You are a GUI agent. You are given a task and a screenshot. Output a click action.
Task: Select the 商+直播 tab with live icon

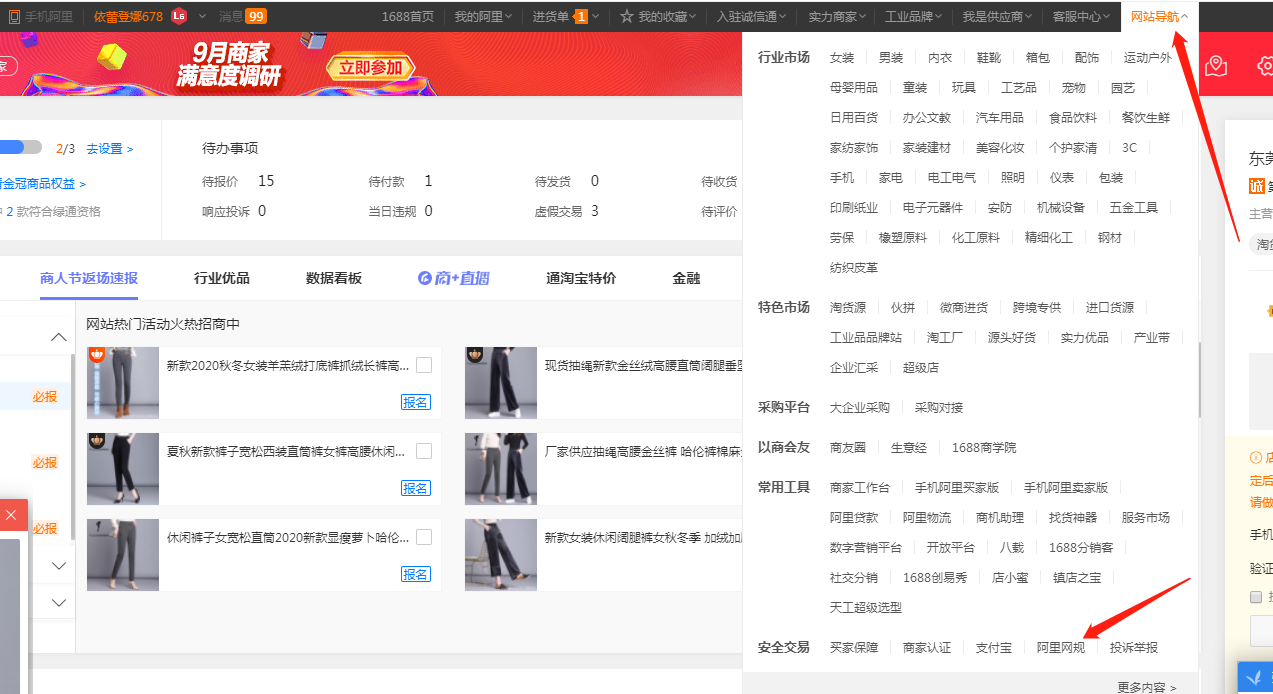(x=454, y=277)
